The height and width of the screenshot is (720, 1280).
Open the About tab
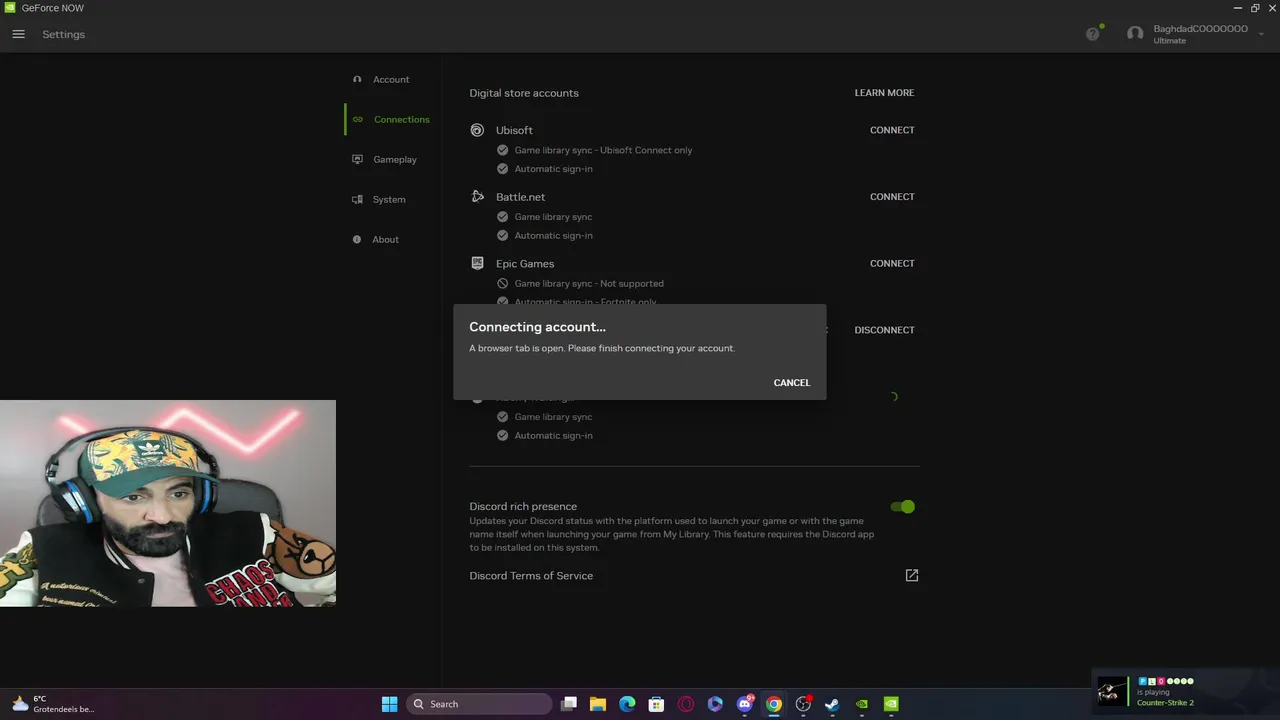(x=385, y=239)
